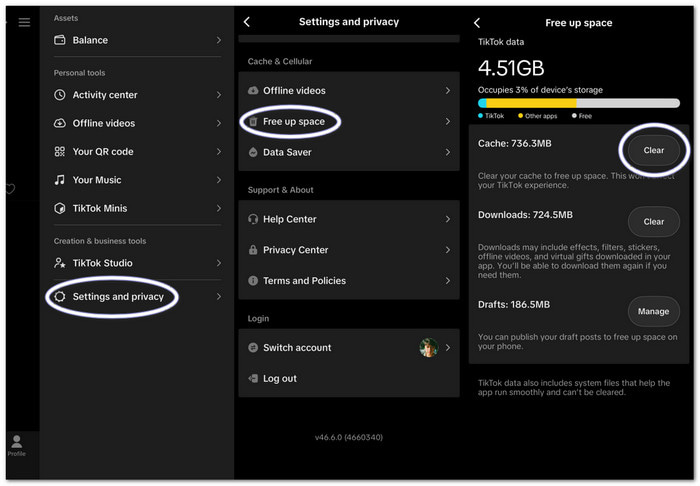Open Terms and Policies entry
700x486 pixels.
349,281
